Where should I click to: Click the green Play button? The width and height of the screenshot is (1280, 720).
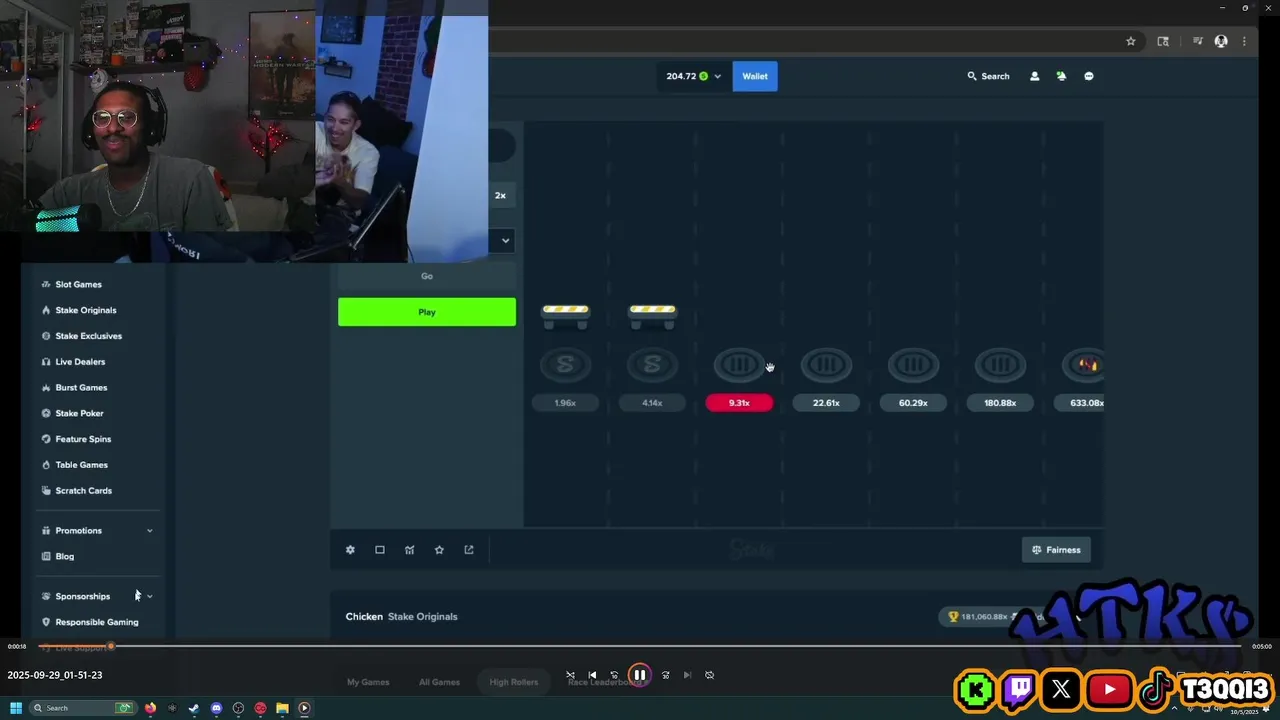tap(427, 312)
